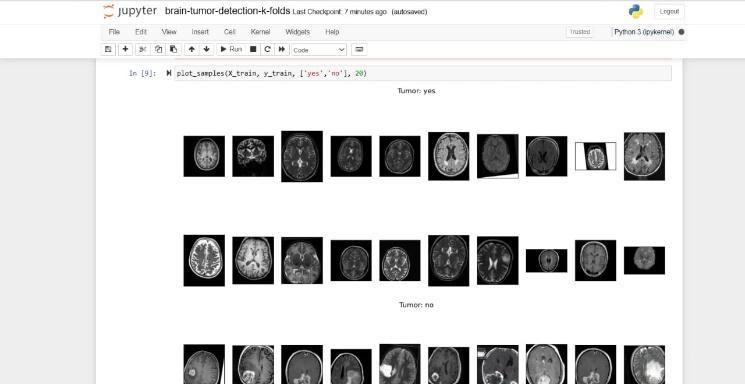This screenshot has height=384, width=745.
Task: Click the Logout button
Action: (x=669, y=11)
